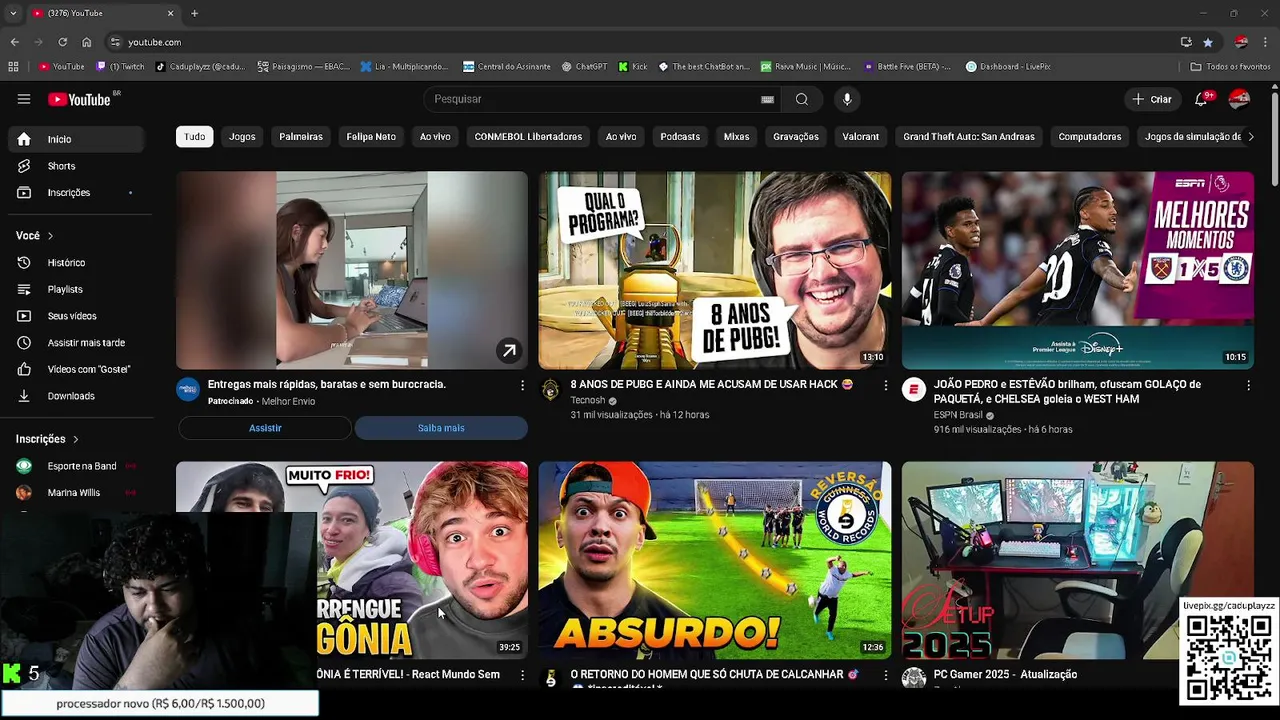Click Saiba mais on the ad

coord(441,428)
